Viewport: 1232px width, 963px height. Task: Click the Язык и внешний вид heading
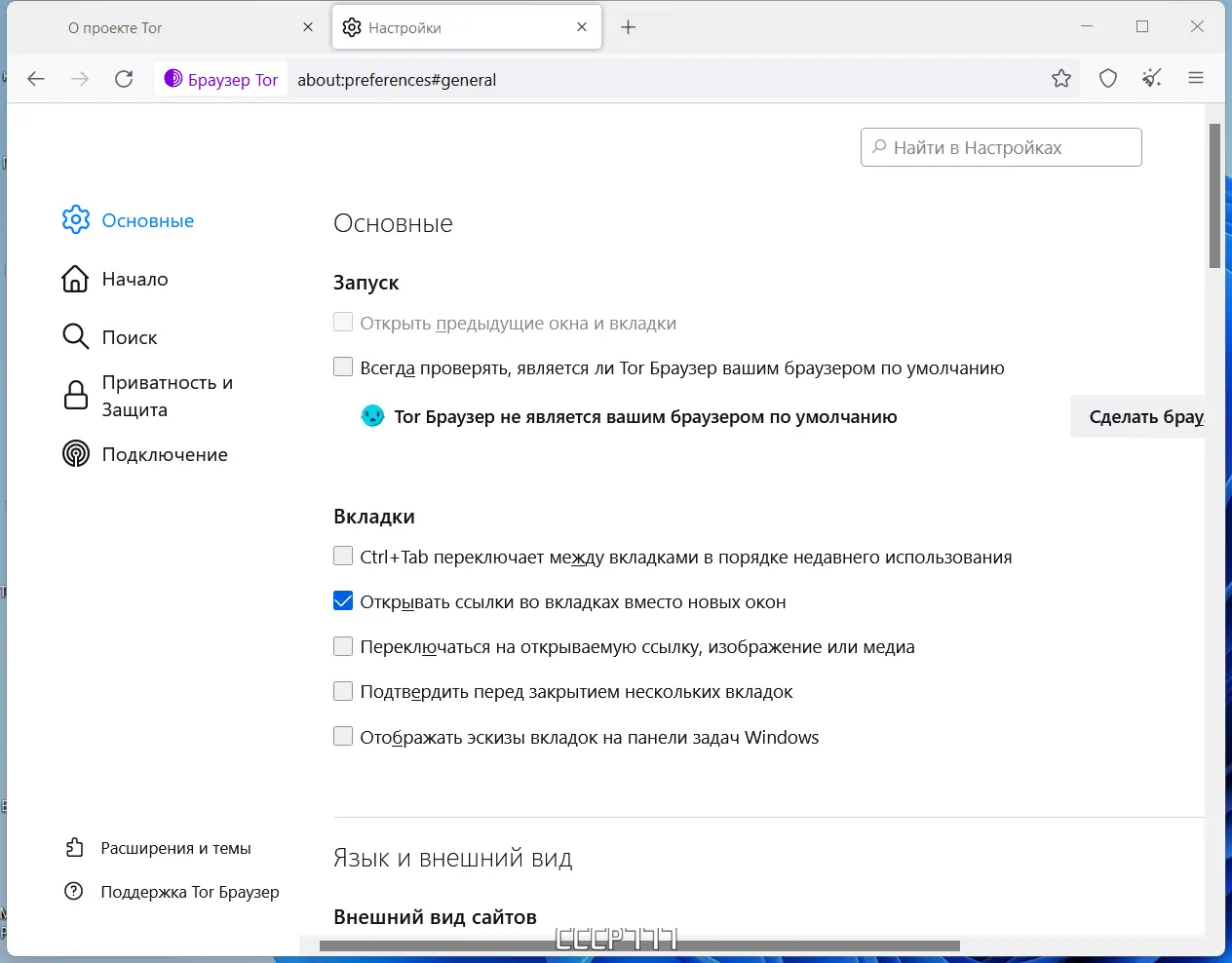pos(453,858)
